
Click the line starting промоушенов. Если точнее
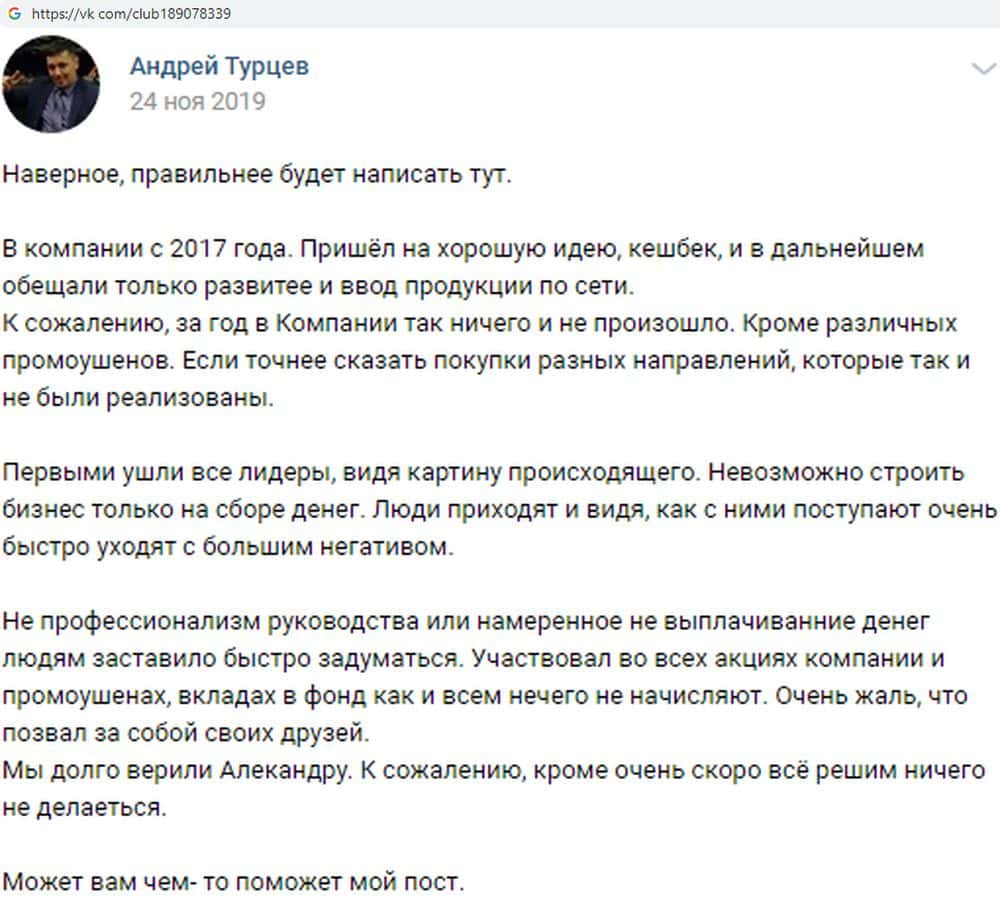(486, 361)
